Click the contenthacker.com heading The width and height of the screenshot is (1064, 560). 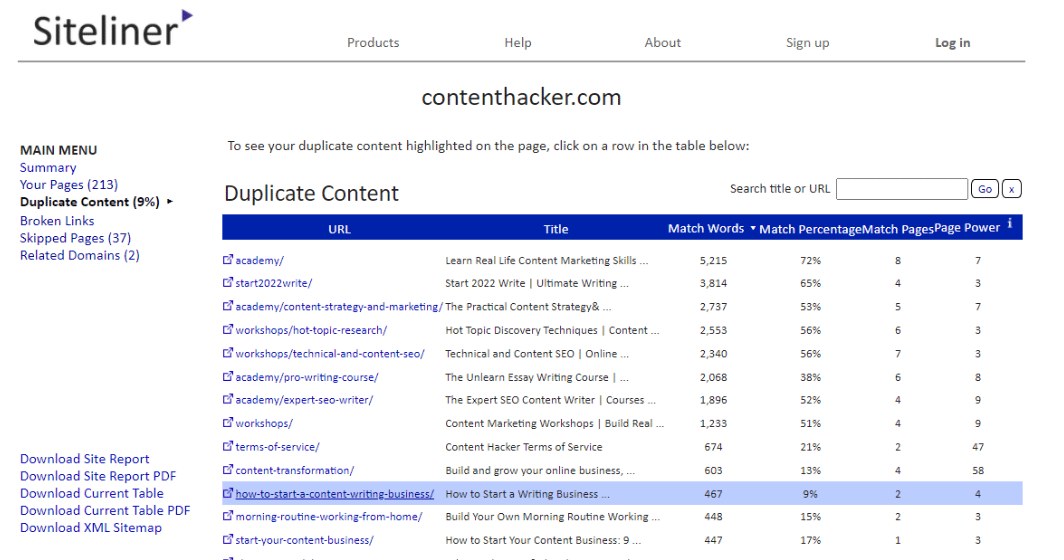[521, 97]
